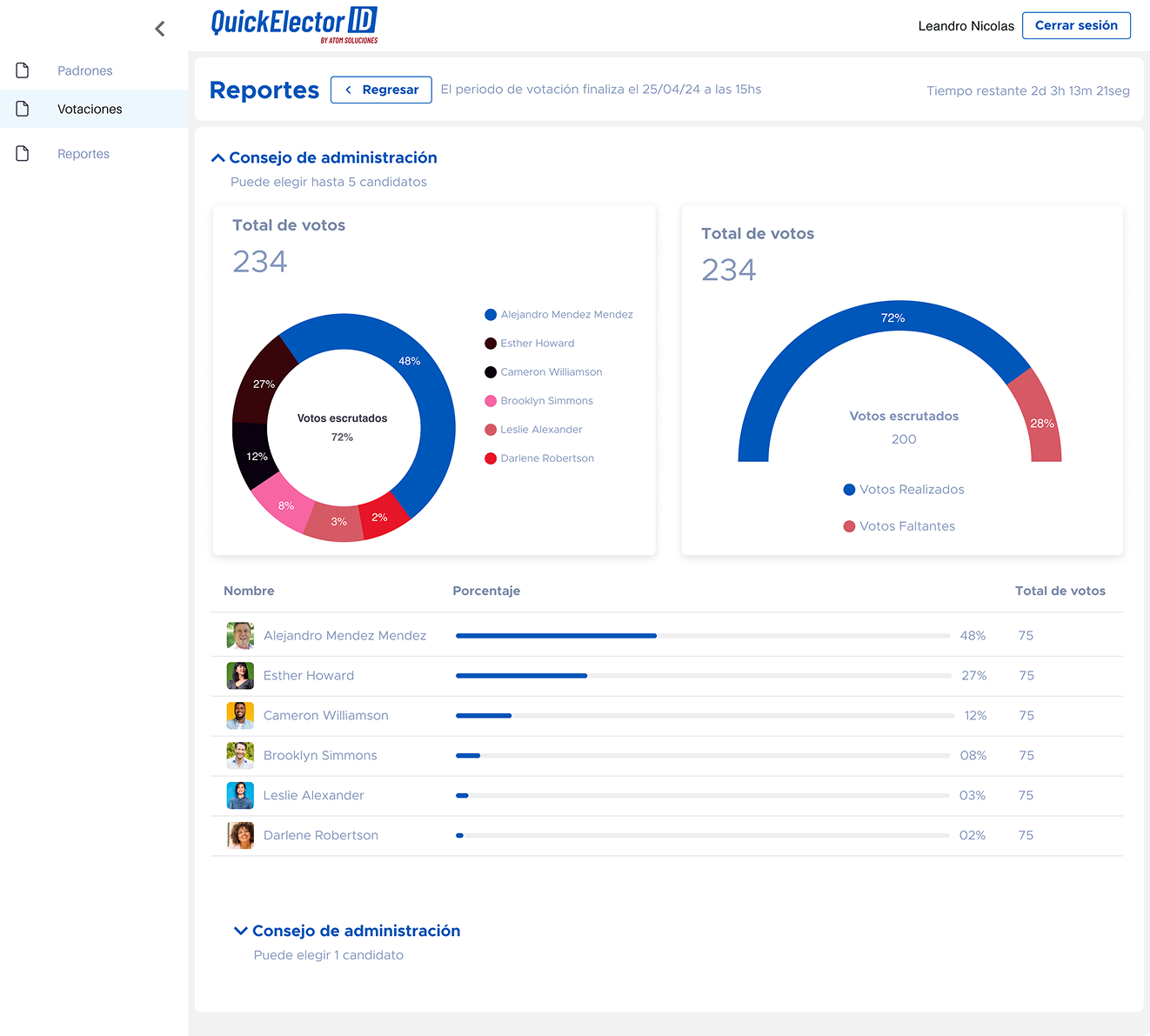Click the QuickElector ID logo
1150x1036 pixels.
coord(294,24)
